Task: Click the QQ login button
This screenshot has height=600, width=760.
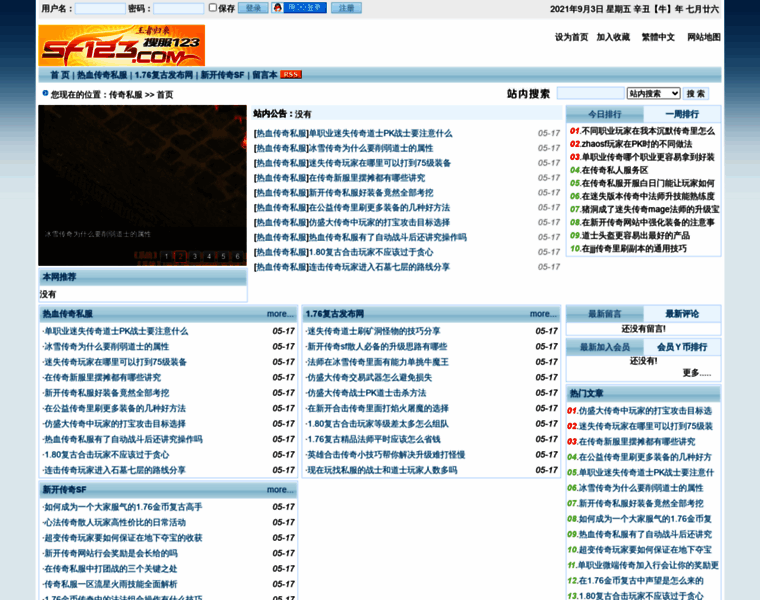Action: pyautogui.click(x=299, y=8)
